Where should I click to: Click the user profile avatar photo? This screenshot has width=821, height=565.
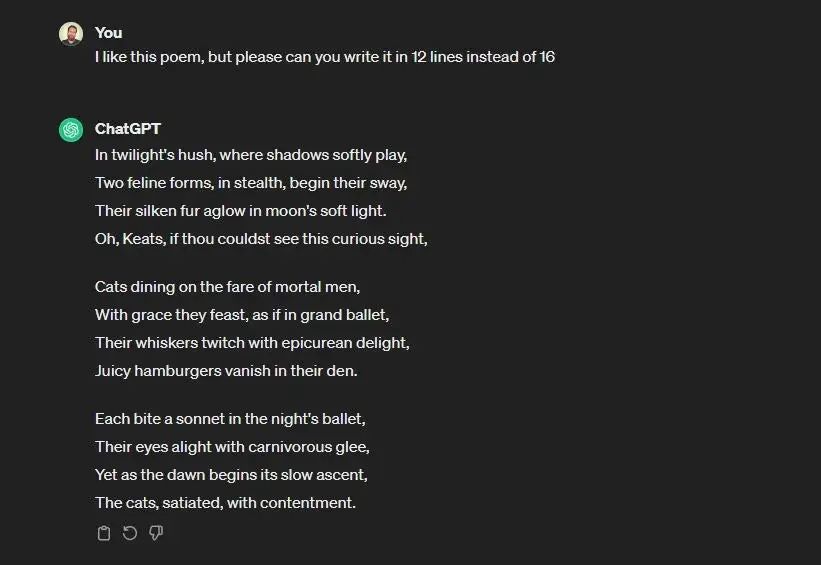click(x=71, y=34)
